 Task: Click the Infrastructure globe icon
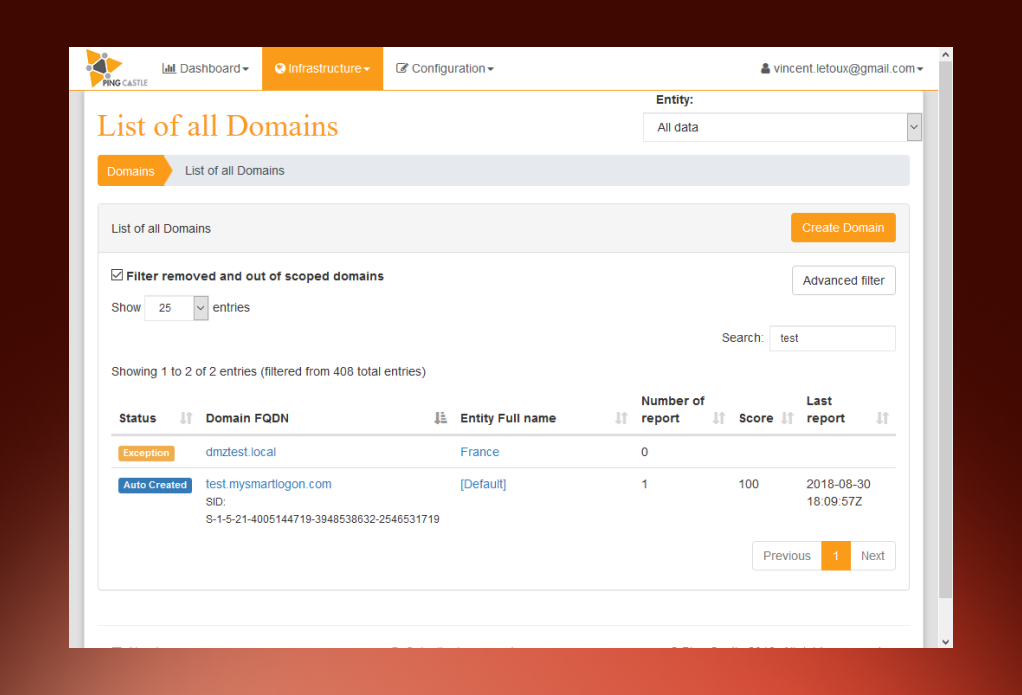pos(280,68)
